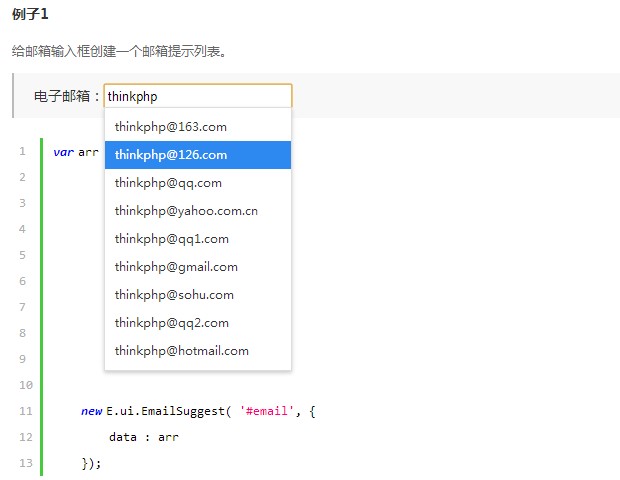The width and height of the screenshot is (620, 480).
Task: Click the email input field containing thinkphp
Action: pos(197,96)
